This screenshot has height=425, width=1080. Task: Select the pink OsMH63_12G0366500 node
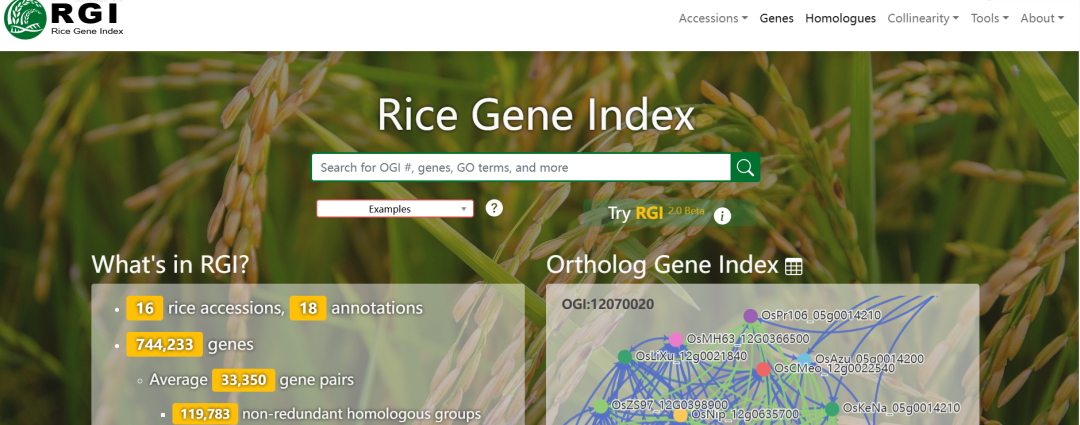tap(676, 339)
